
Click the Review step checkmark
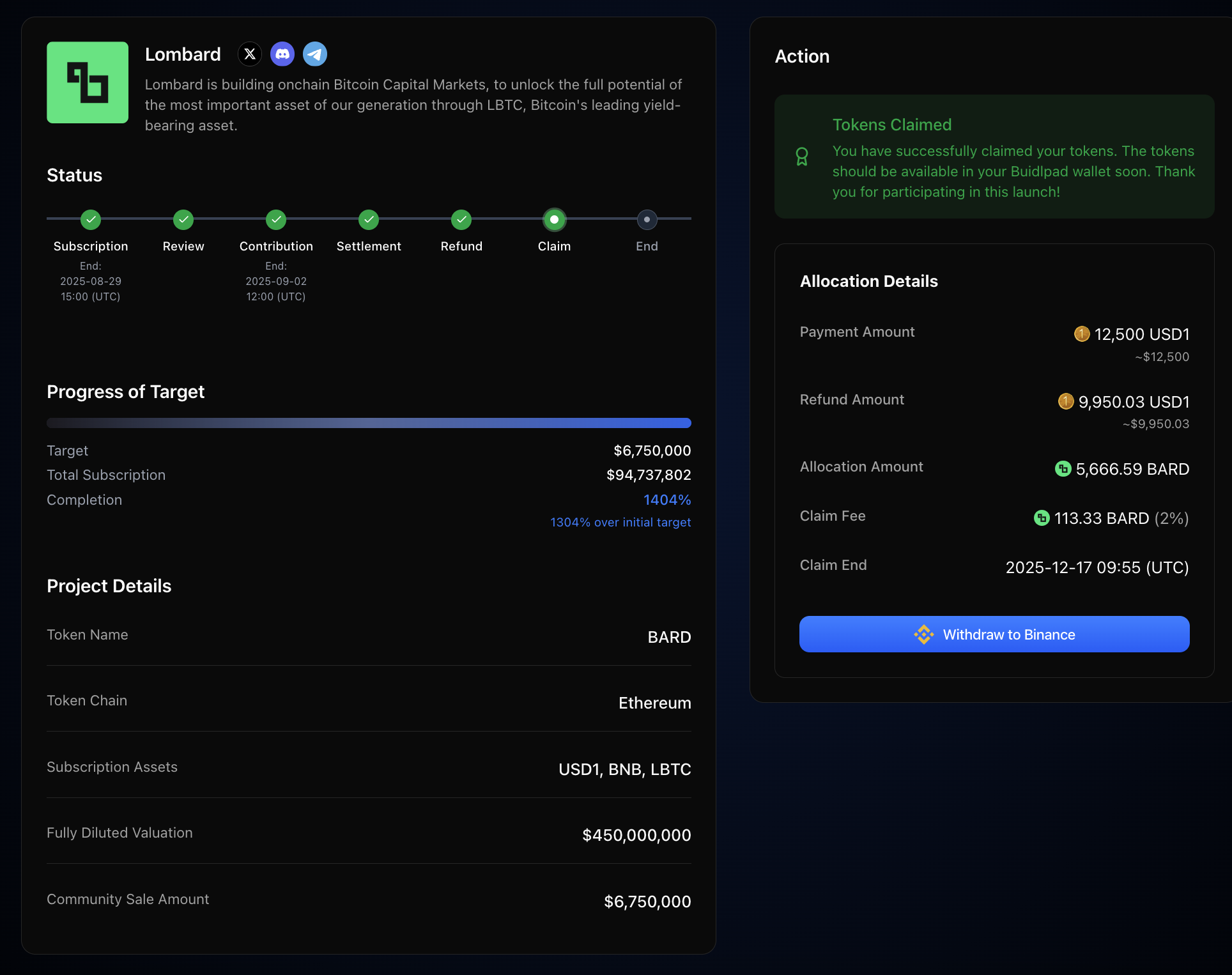click(183, 220)
